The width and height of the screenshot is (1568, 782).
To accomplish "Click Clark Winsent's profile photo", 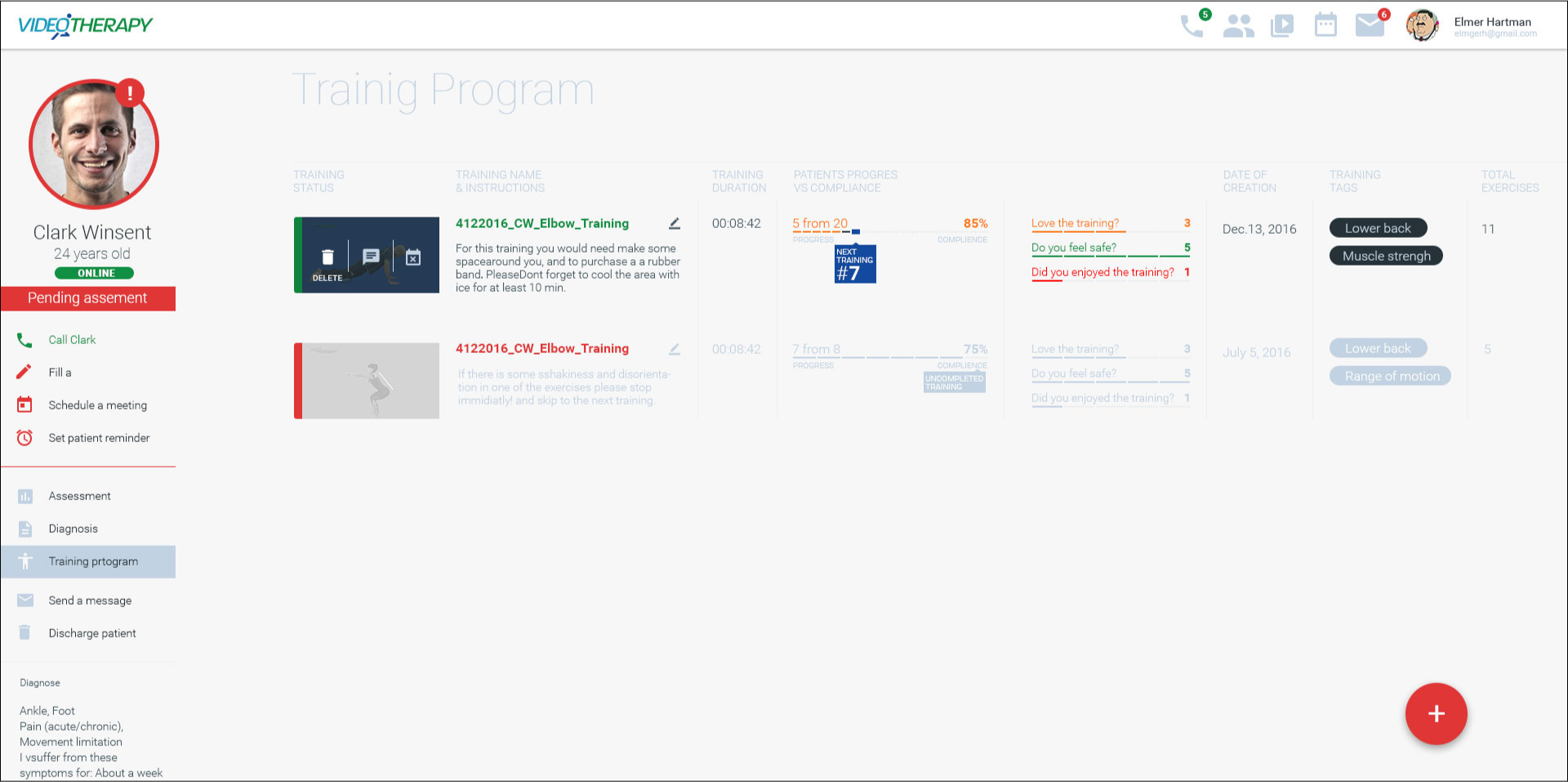I will (94, 145).
